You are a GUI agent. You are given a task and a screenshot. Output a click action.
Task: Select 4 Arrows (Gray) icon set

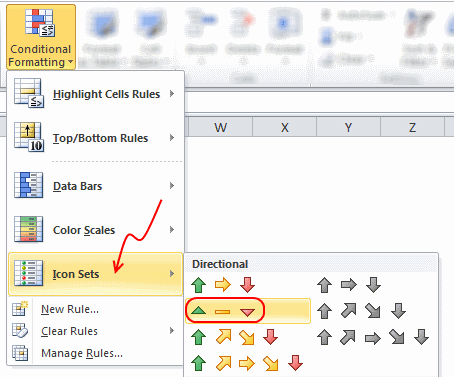361,311
